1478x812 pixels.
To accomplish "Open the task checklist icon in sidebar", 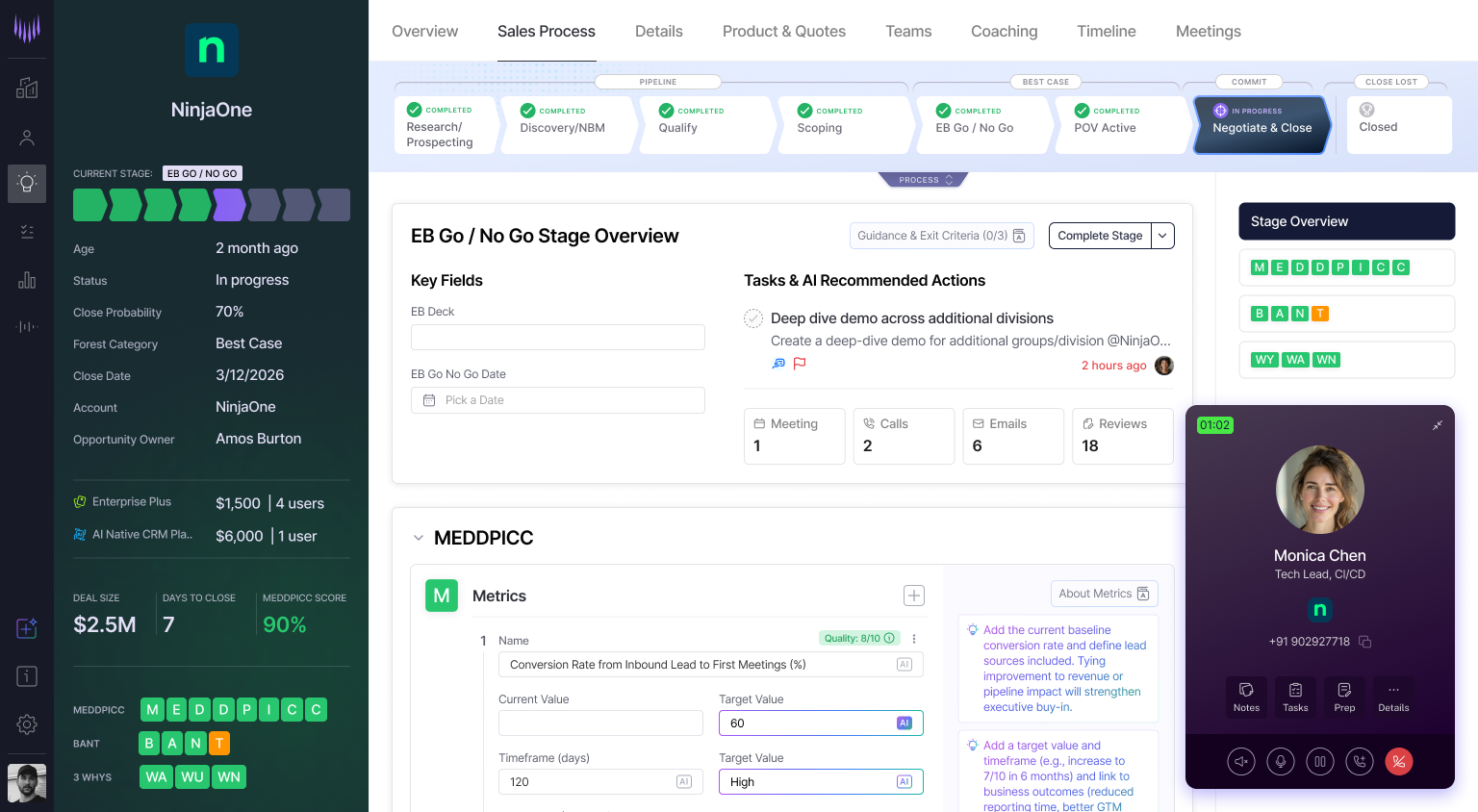I will tap(27, 231).
